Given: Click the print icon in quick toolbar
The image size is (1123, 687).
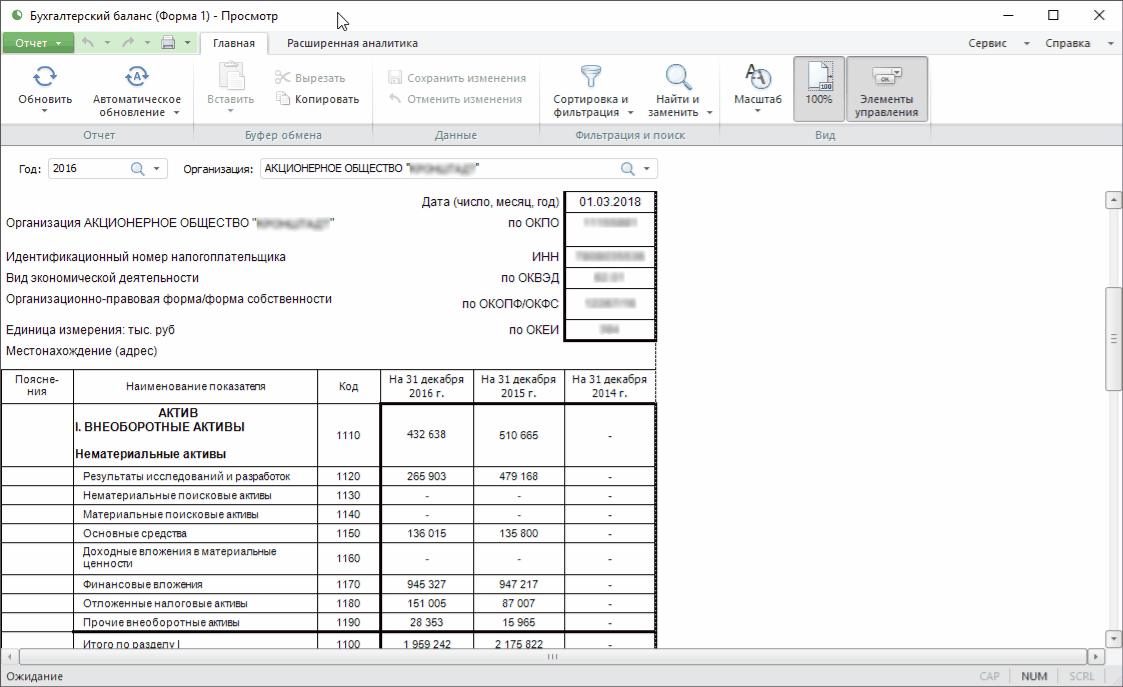Looking at the screenshot, I should 168,43.
